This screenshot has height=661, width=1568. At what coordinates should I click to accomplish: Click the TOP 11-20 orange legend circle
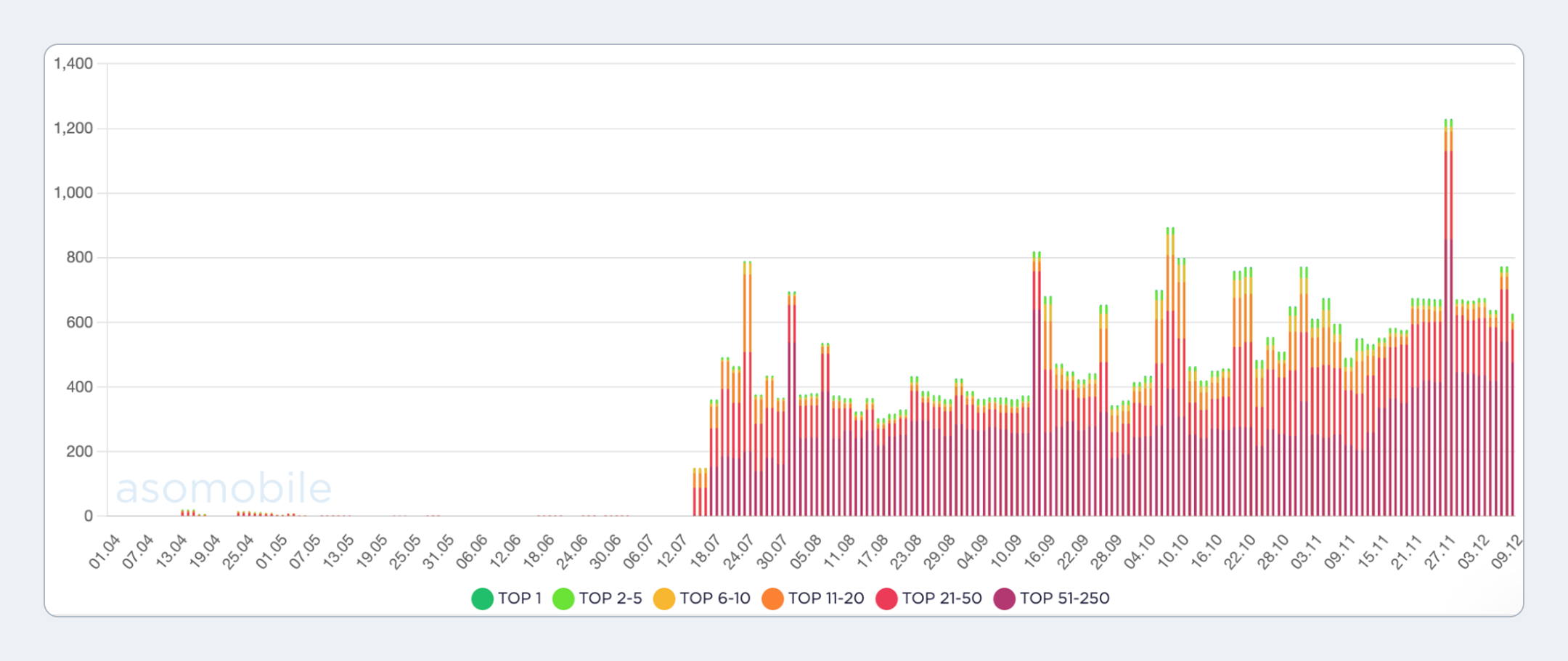[x=773, y=599]
